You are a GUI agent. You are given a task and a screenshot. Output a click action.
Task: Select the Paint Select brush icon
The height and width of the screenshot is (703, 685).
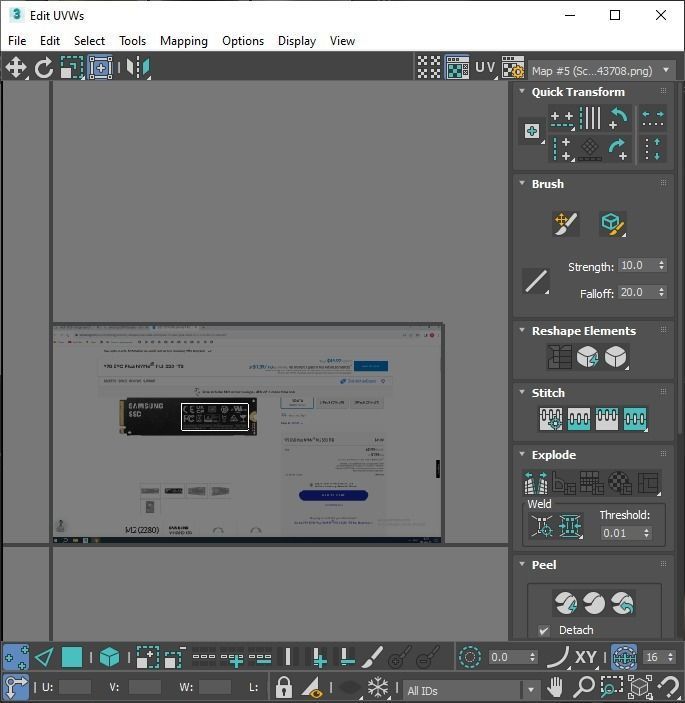[372, 657]
